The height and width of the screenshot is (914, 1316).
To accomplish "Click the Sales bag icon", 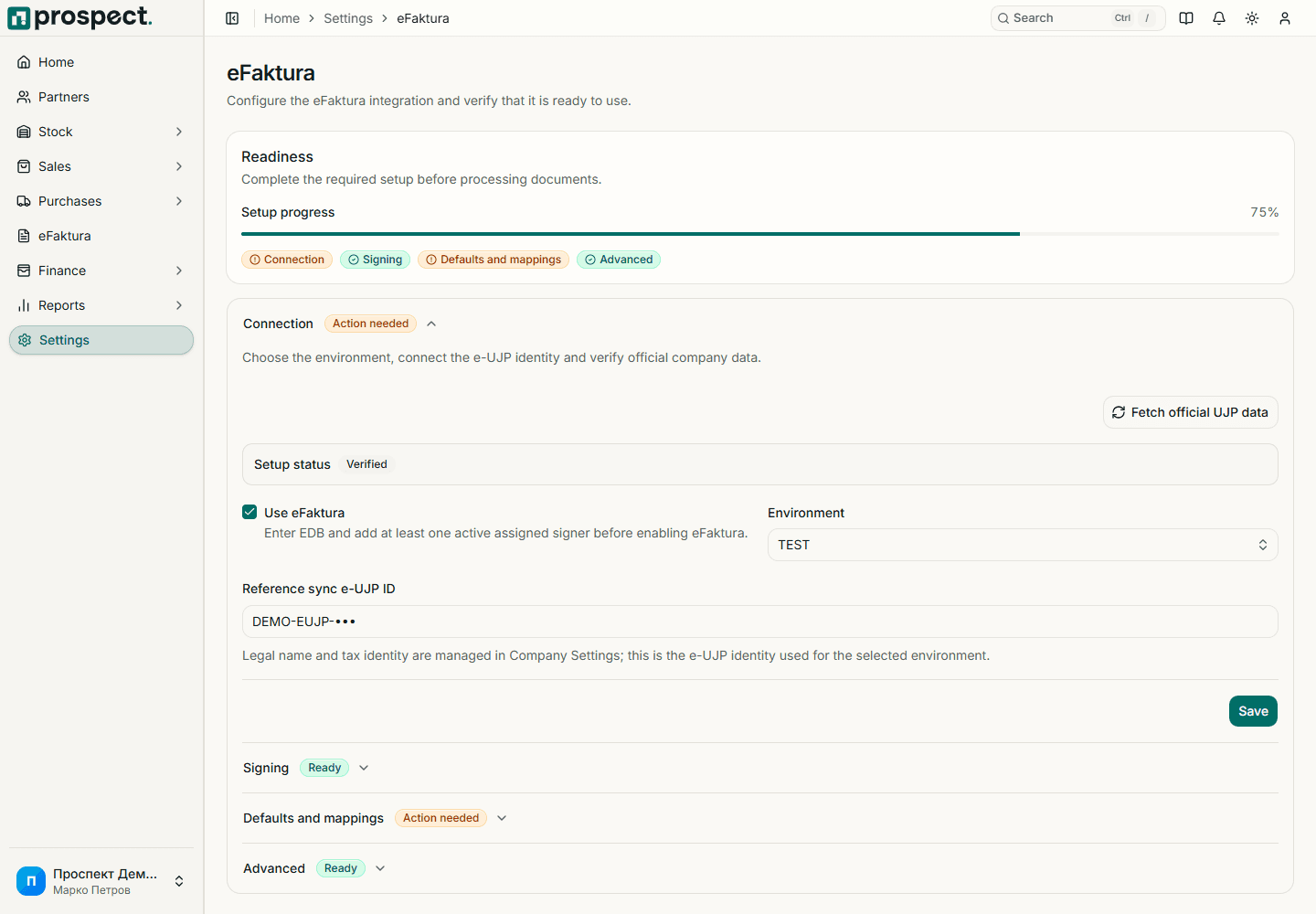I will point(24,166).
